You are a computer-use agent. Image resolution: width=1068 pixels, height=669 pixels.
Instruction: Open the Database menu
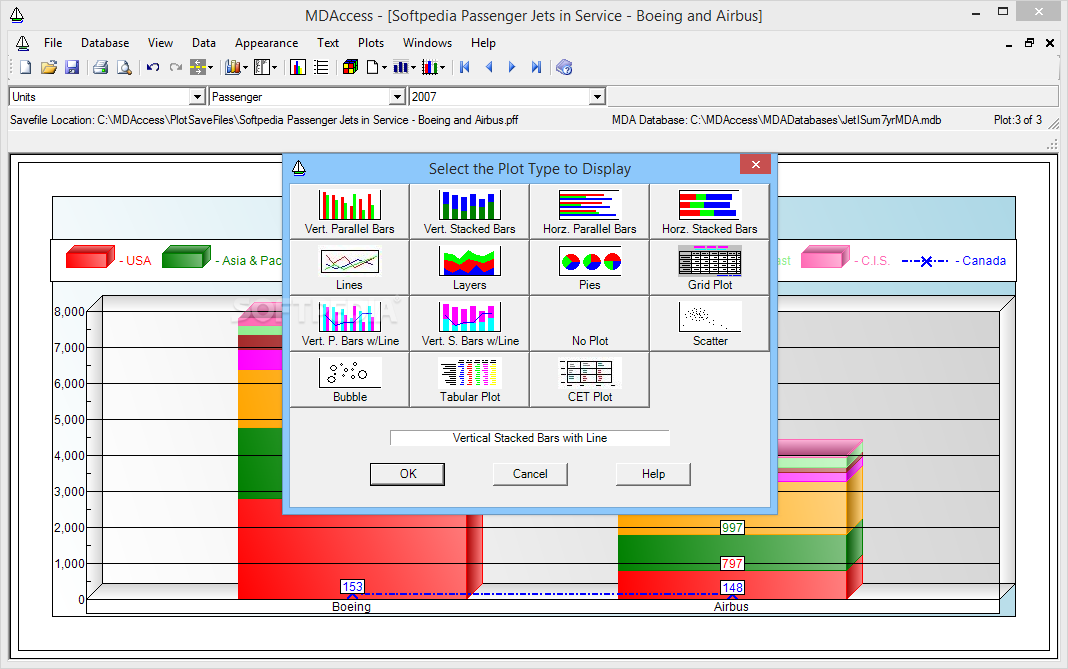105,43
